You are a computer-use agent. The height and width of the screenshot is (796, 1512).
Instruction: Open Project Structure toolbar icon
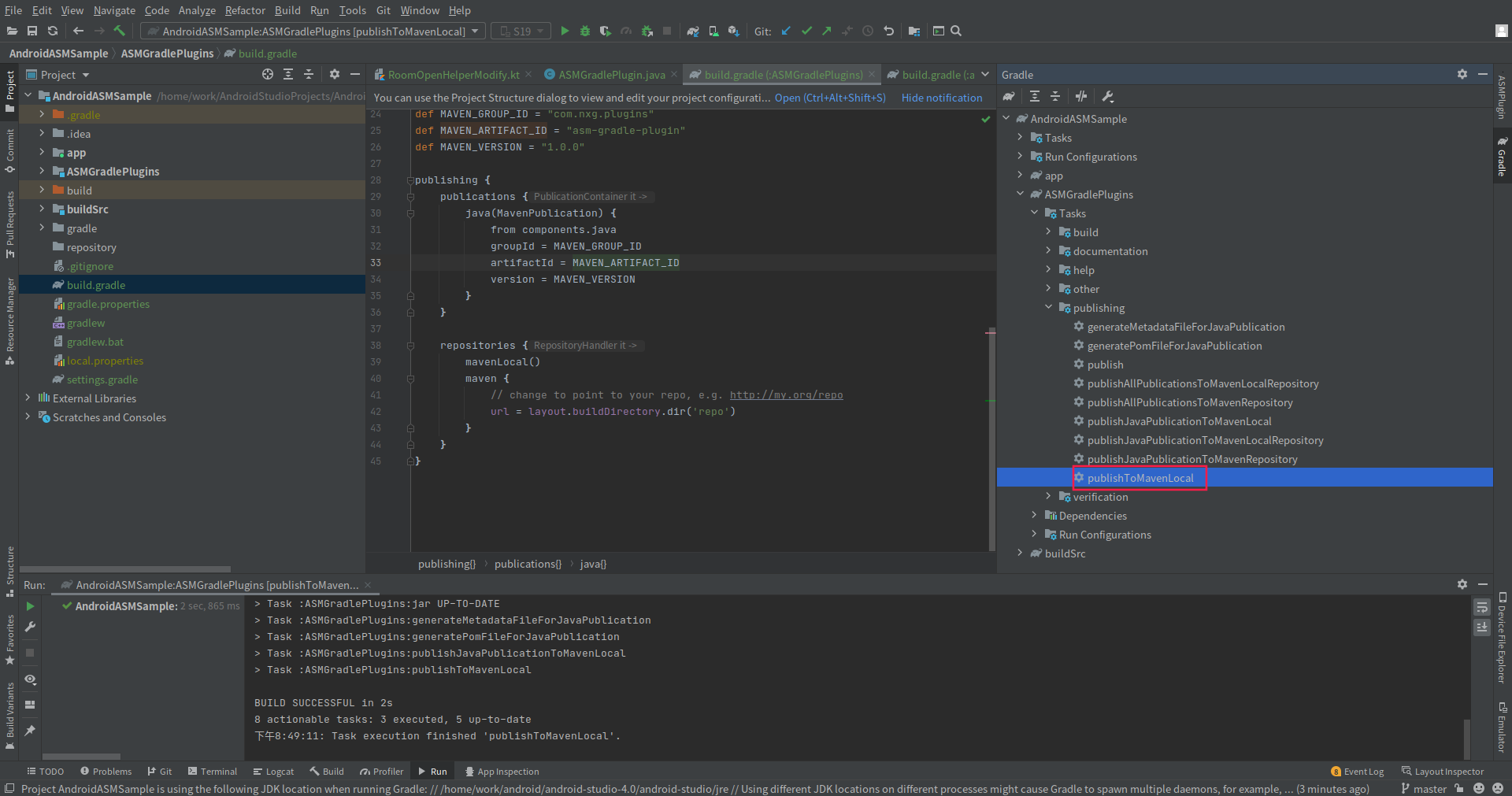tap(913, 31)
